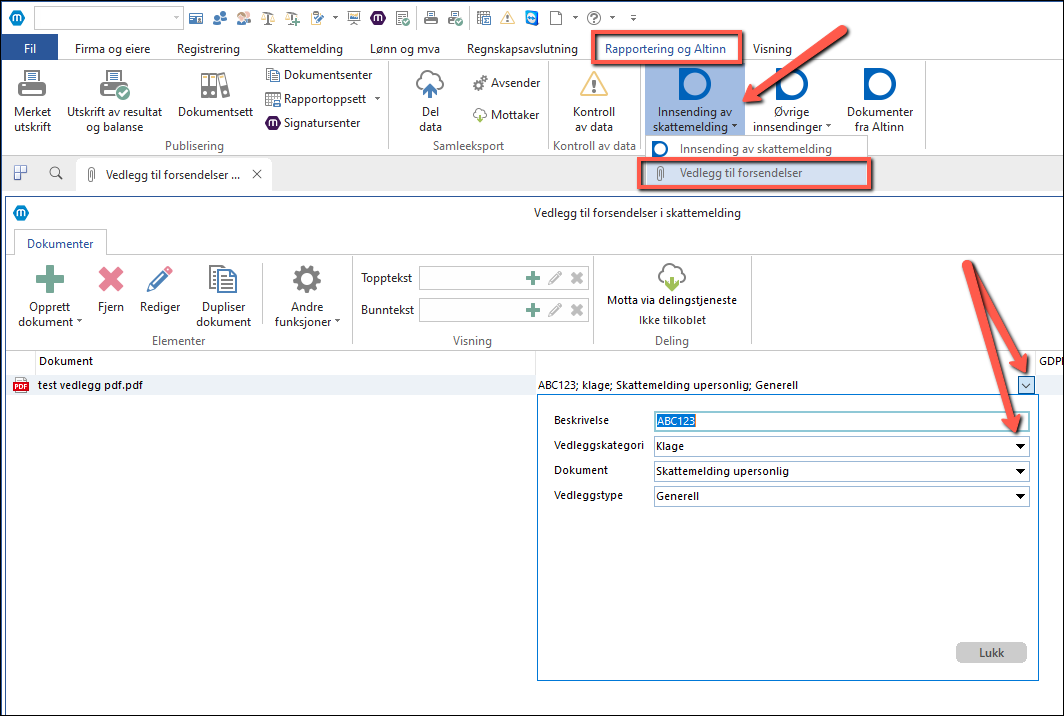Open the Dokument Skattemelding upersonlig dropdown

[x=1020, y=471]
